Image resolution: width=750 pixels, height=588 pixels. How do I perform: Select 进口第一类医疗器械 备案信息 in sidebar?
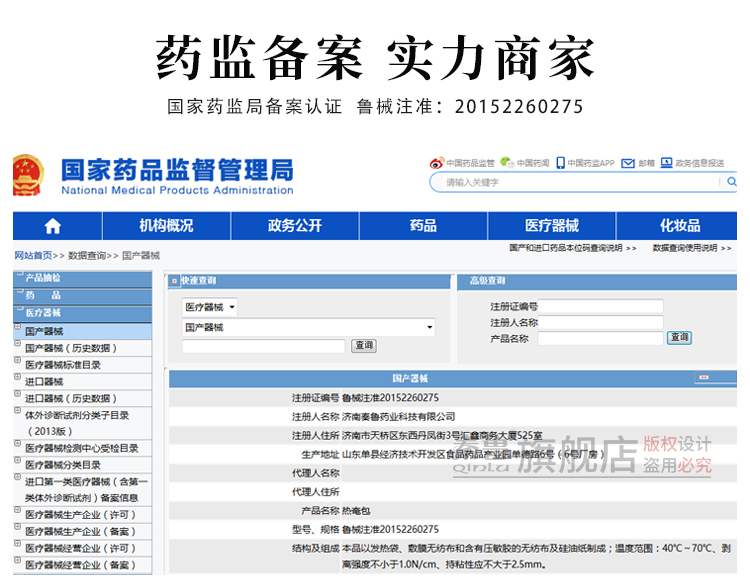86,490
